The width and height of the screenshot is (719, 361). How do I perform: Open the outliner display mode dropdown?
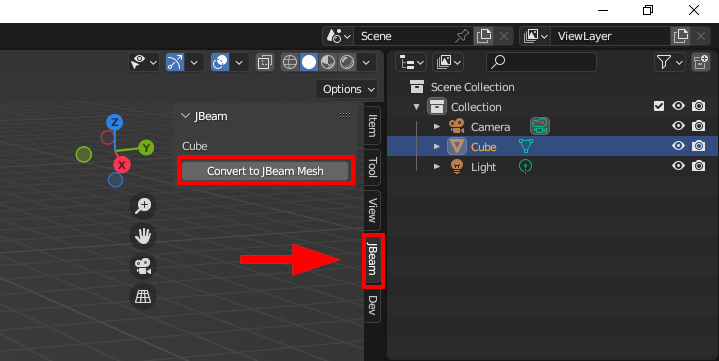448,62
